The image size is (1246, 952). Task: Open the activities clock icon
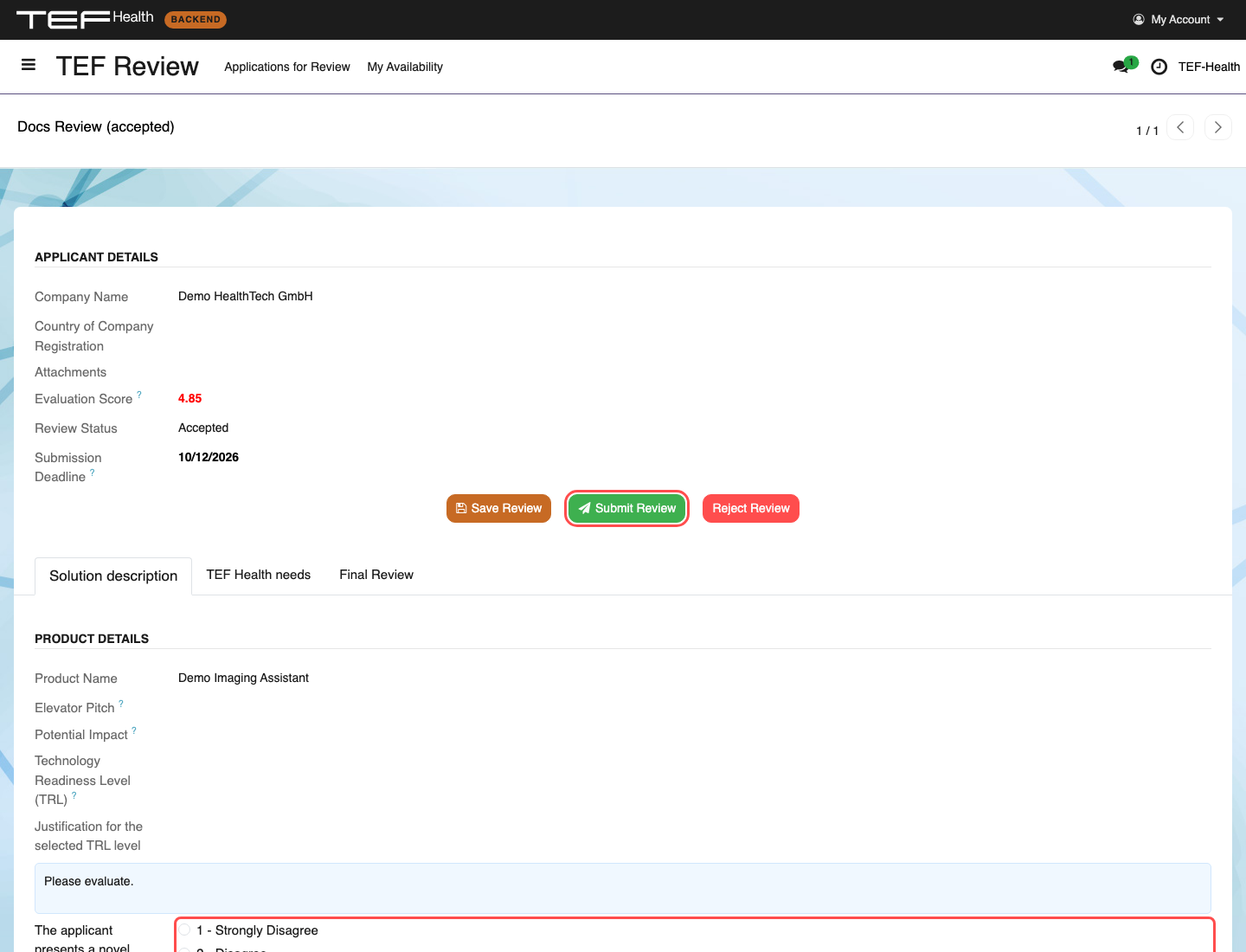click(x=1159, y=67)
